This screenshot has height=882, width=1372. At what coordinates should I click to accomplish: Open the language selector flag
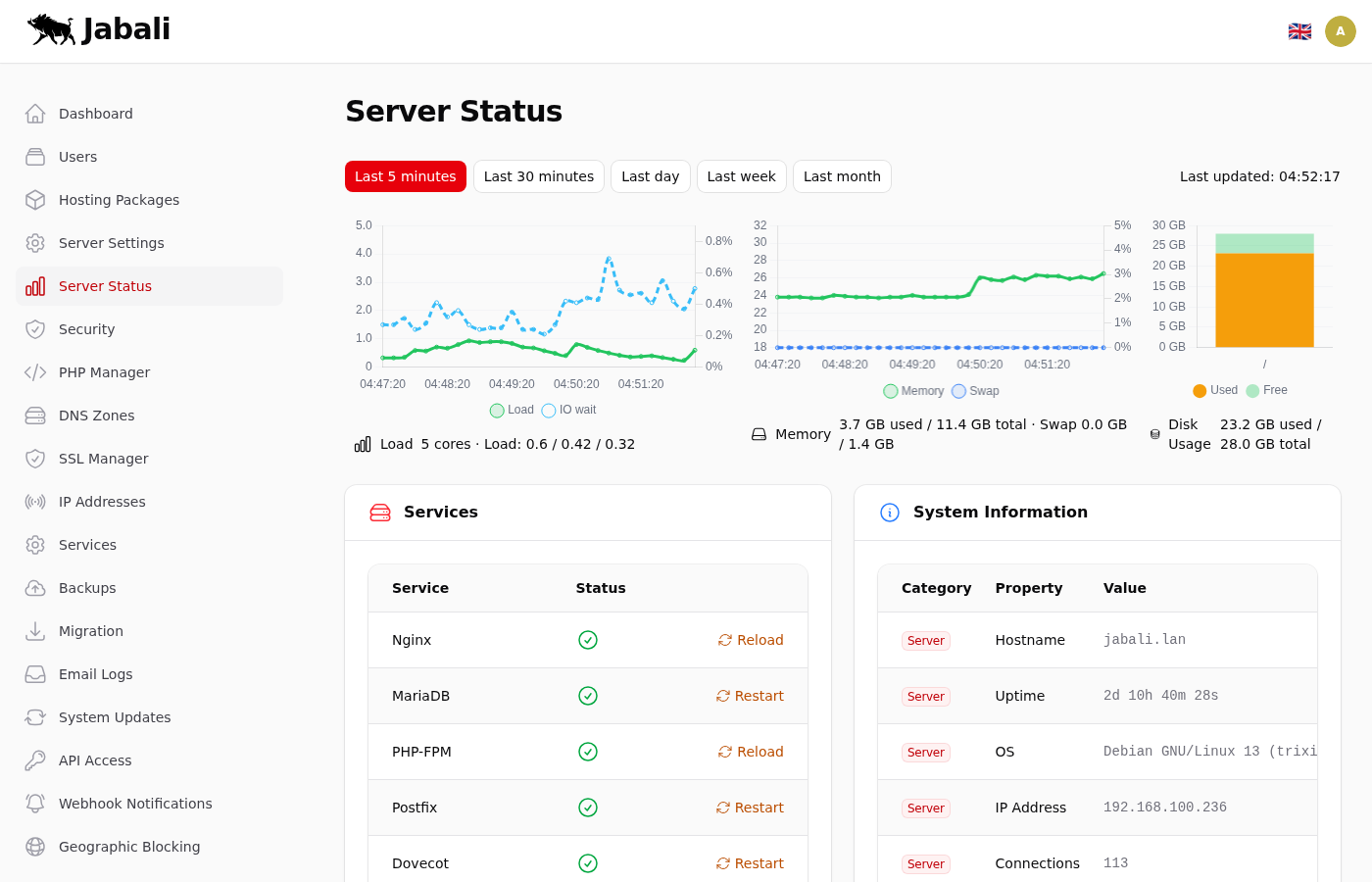[x=1299, y=31]
